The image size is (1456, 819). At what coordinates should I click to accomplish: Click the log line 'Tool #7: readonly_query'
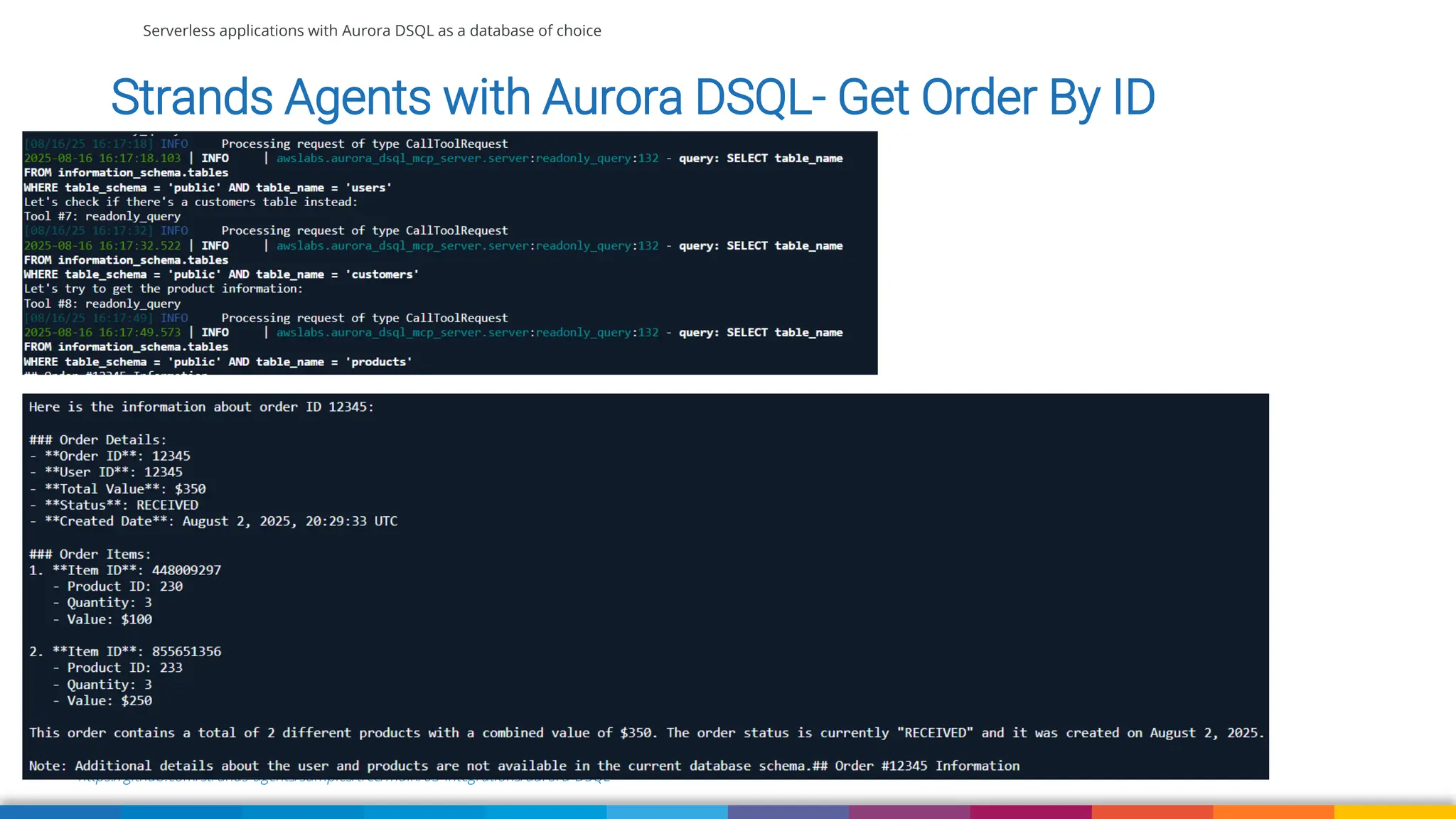tap(102, 216)
